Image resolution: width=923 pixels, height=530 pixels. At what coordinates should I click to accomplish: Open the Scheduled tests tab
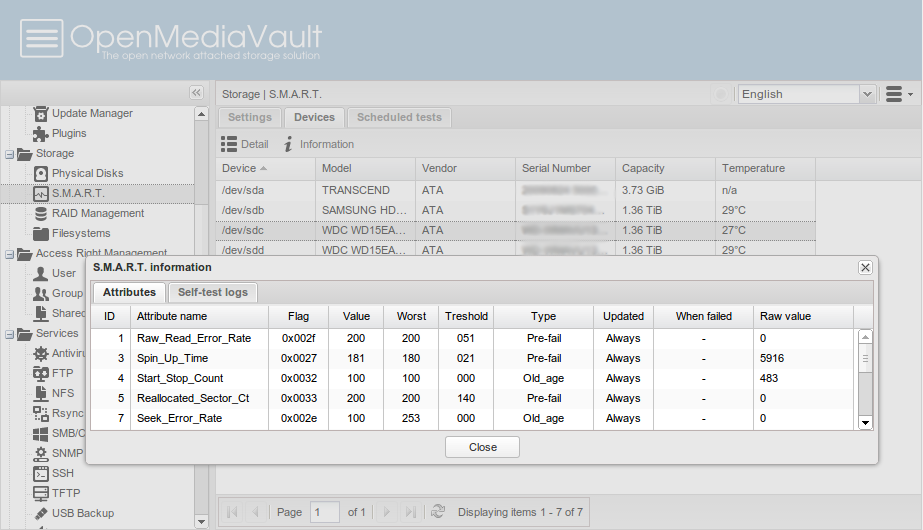(x=399, y=117)
